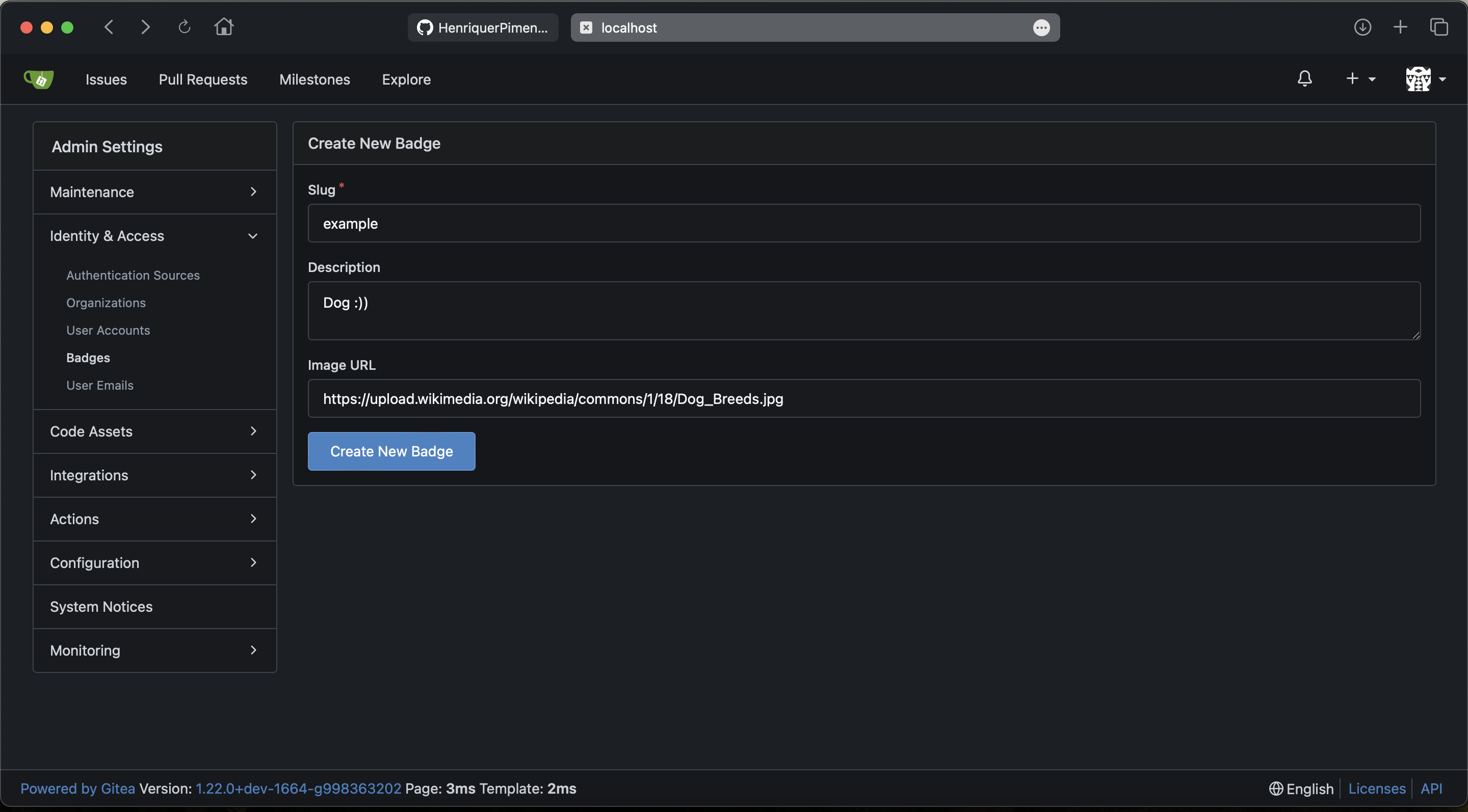The image size is (1468, 812).
Task: Open System Notices in sidebar
Action: click(155, 606)
